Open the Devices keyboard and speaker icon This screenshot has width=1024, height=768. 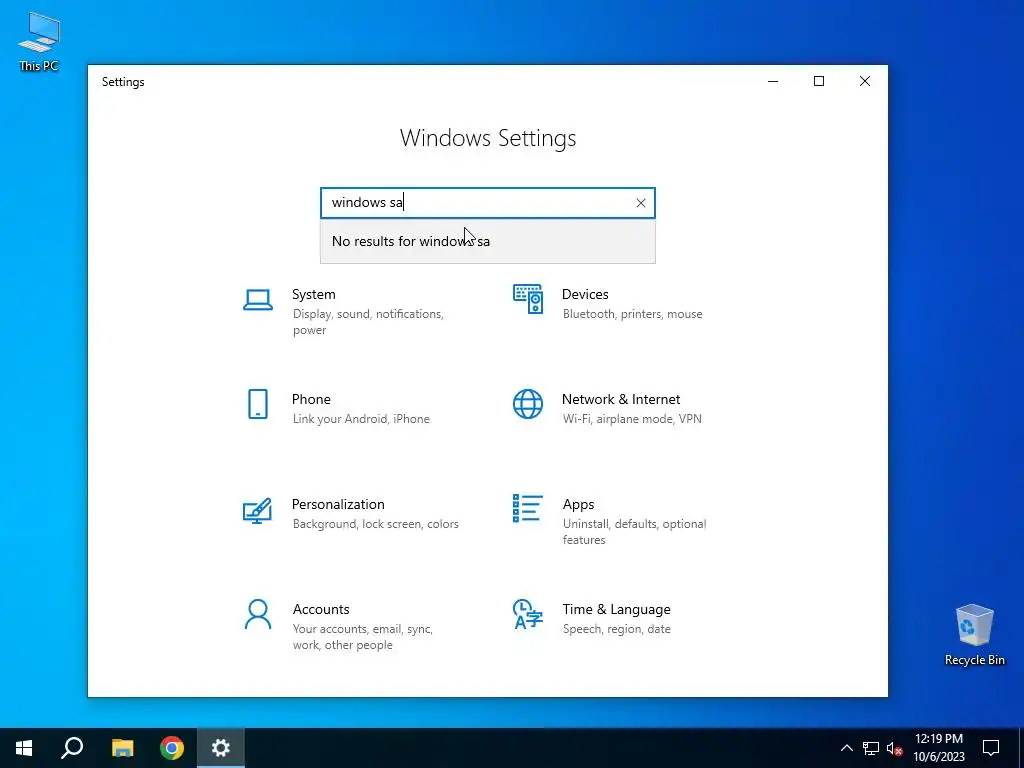click(528, 299)
